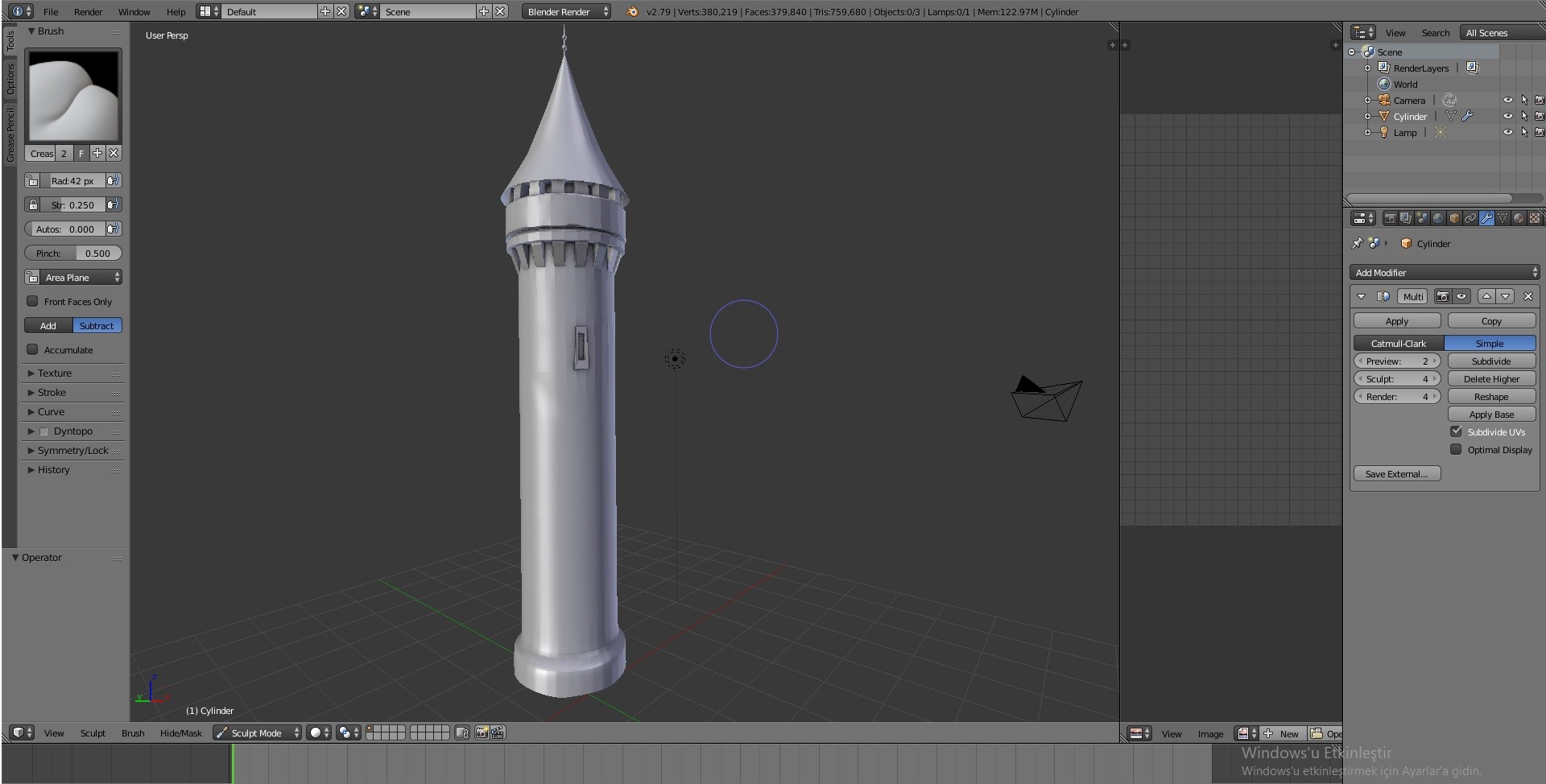Viewport: 1546px width, 784px height.
Task: Open the Mesh Data tab triangle icon
Action: [1503, 218]
